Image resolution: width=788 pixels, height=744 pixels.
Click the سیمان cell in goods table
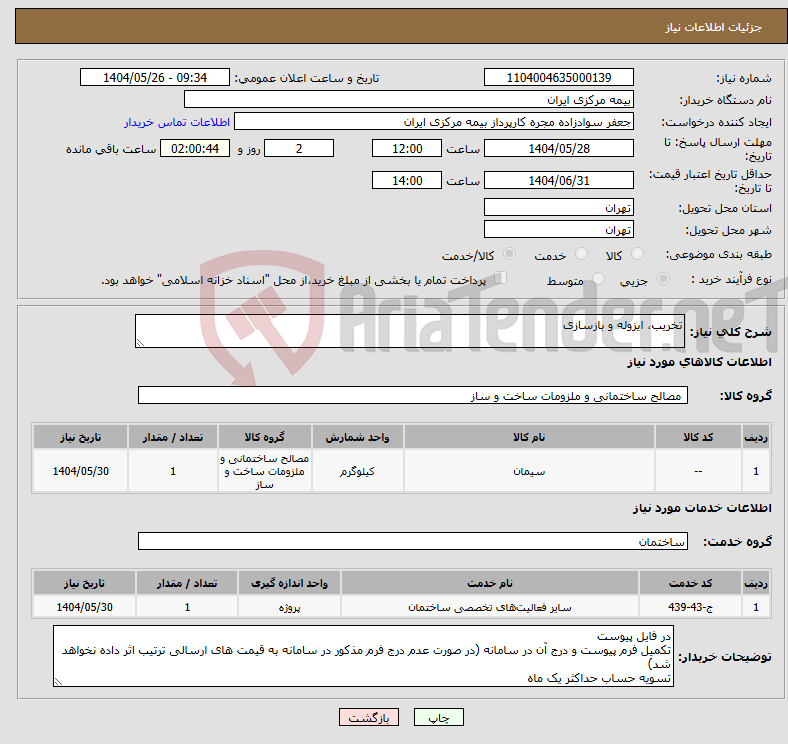(x=529, y=471)
